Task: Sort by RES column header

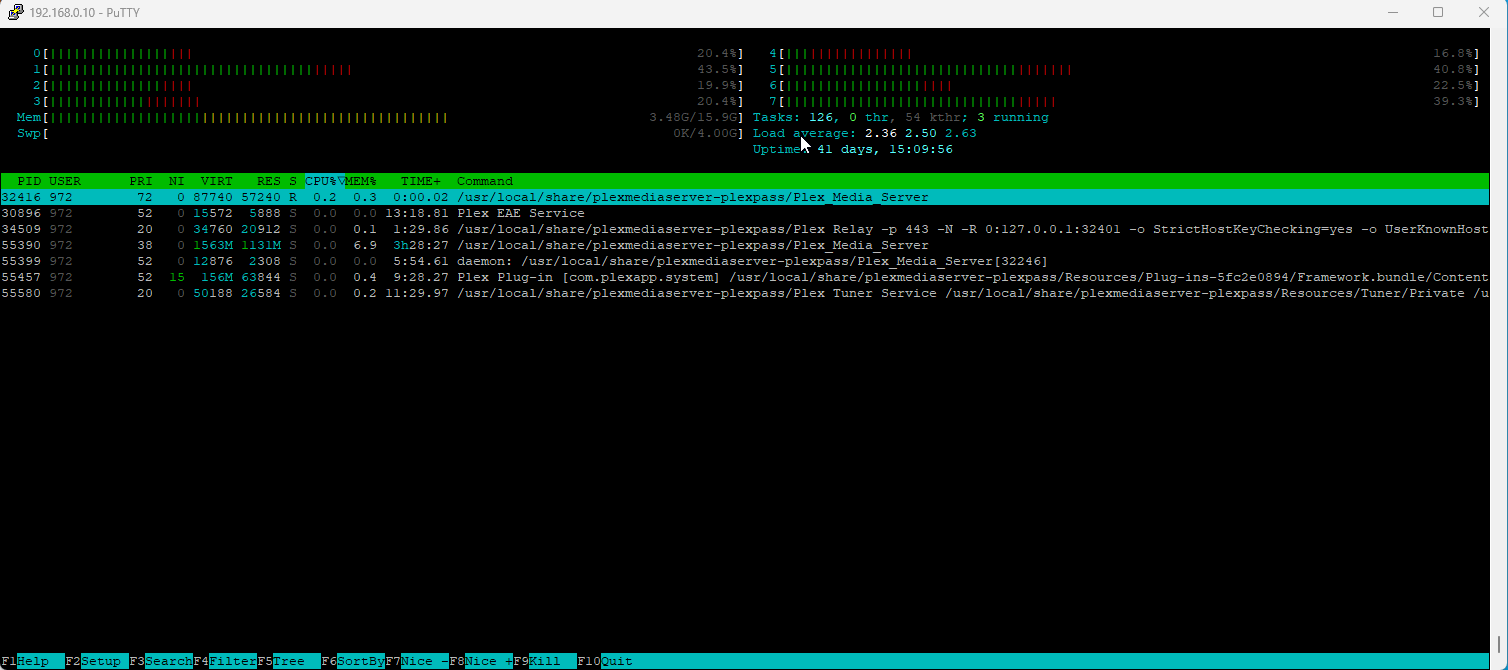Action: point(269,181)
